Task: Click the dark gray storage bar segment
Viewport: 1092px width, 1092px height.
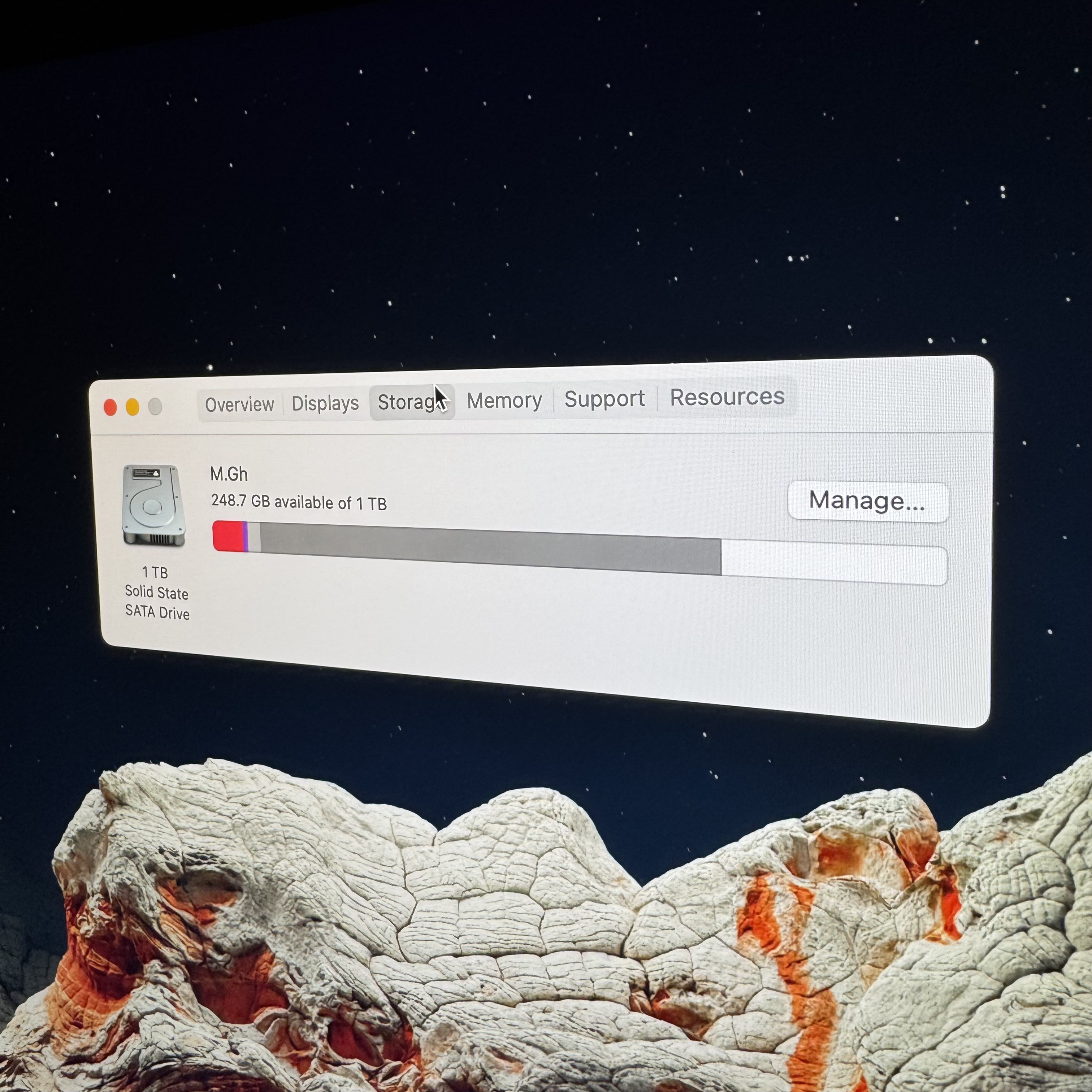Action: click(490, 548)
